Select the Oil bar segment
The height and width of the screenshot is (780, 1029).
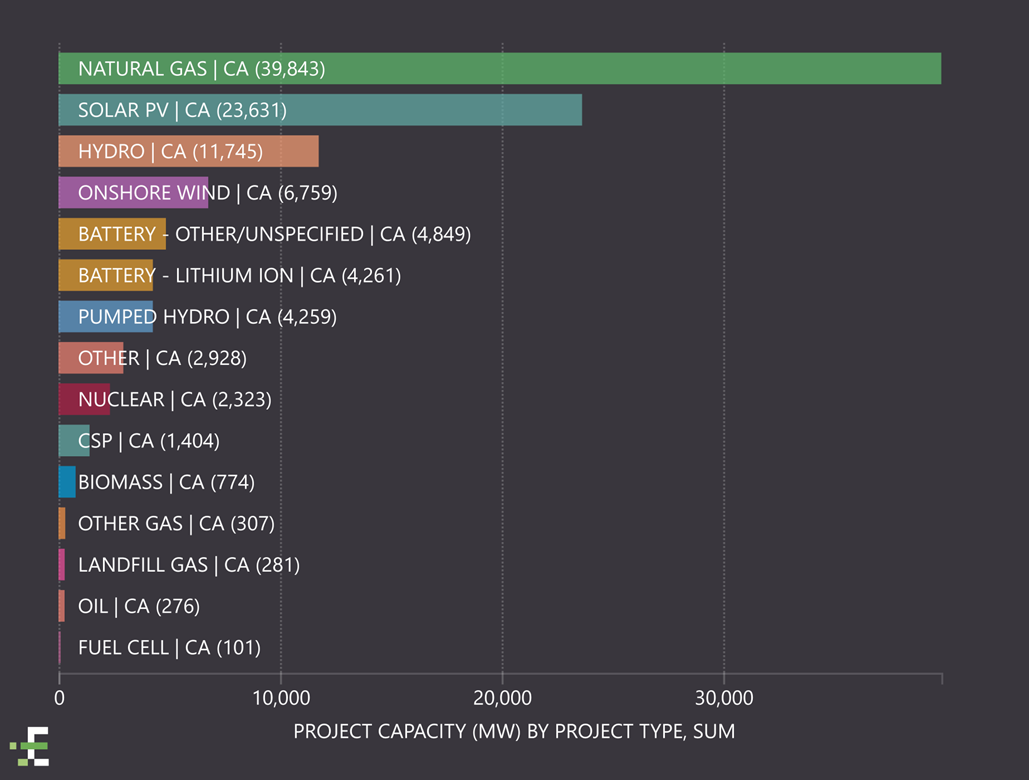click(62, 606)
